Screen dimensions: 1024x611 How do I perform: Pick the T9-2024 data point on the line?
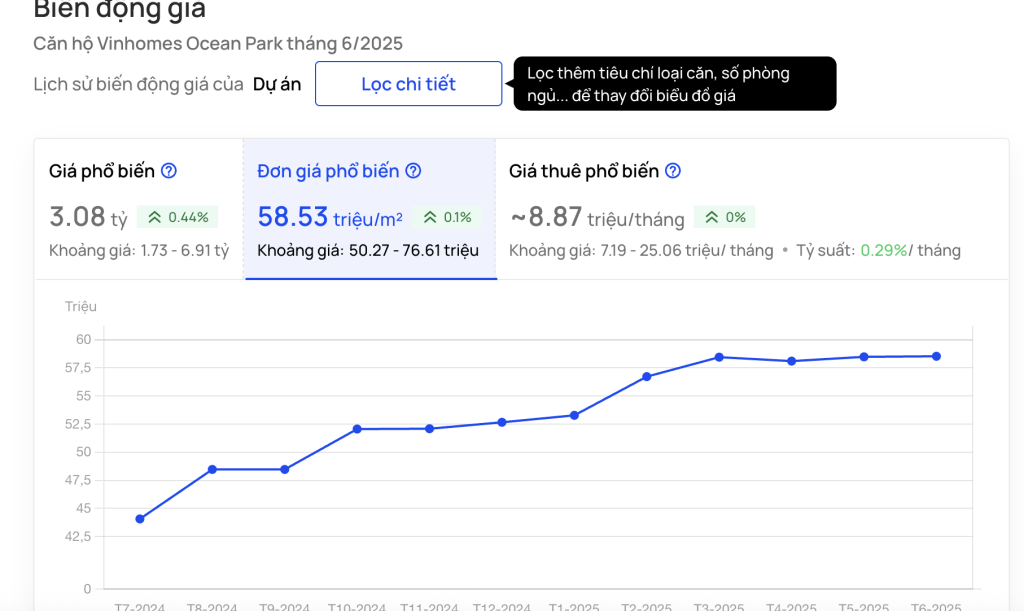coord(285,469)
